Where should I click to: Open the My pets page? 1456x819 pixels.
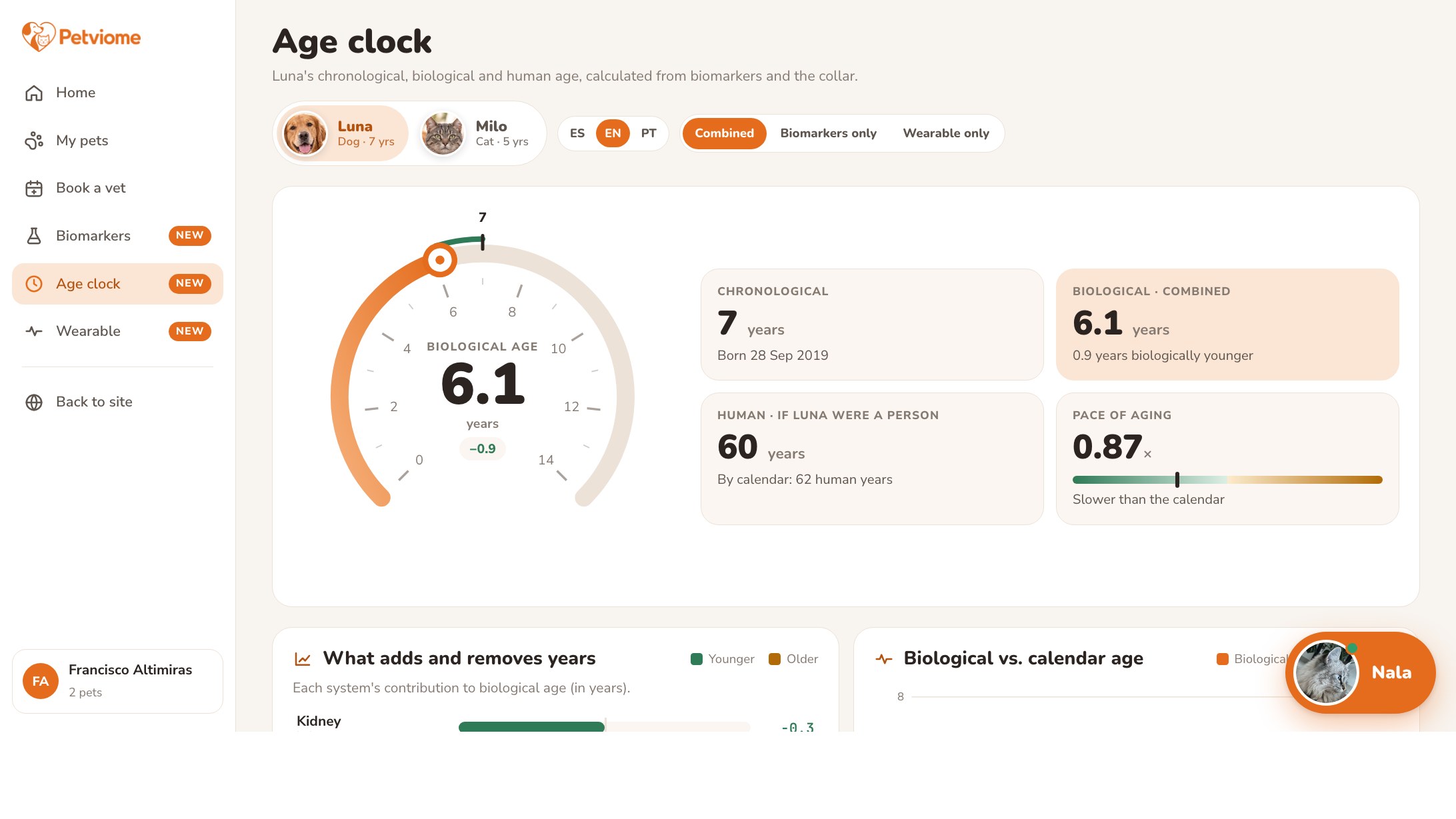(x=117, y=141)
